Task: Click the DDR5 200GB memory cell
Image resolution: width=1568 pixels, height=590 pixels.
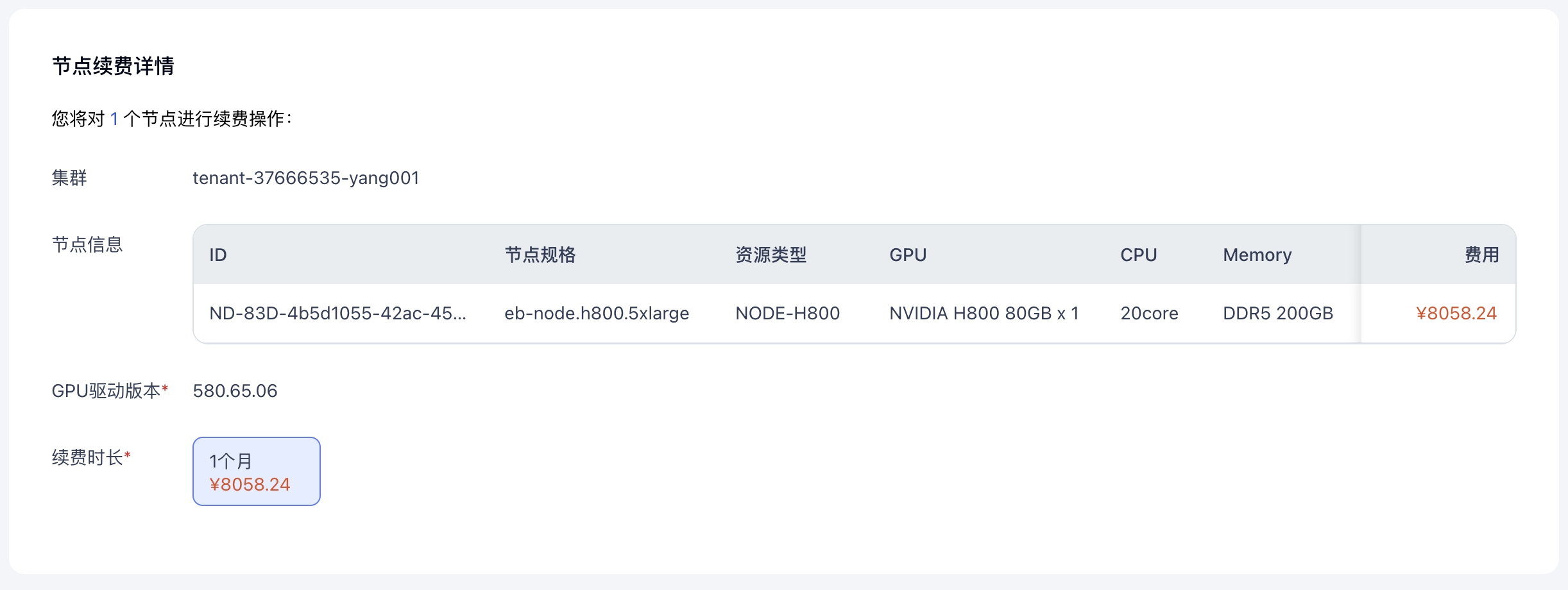Action: (1277, 313)
